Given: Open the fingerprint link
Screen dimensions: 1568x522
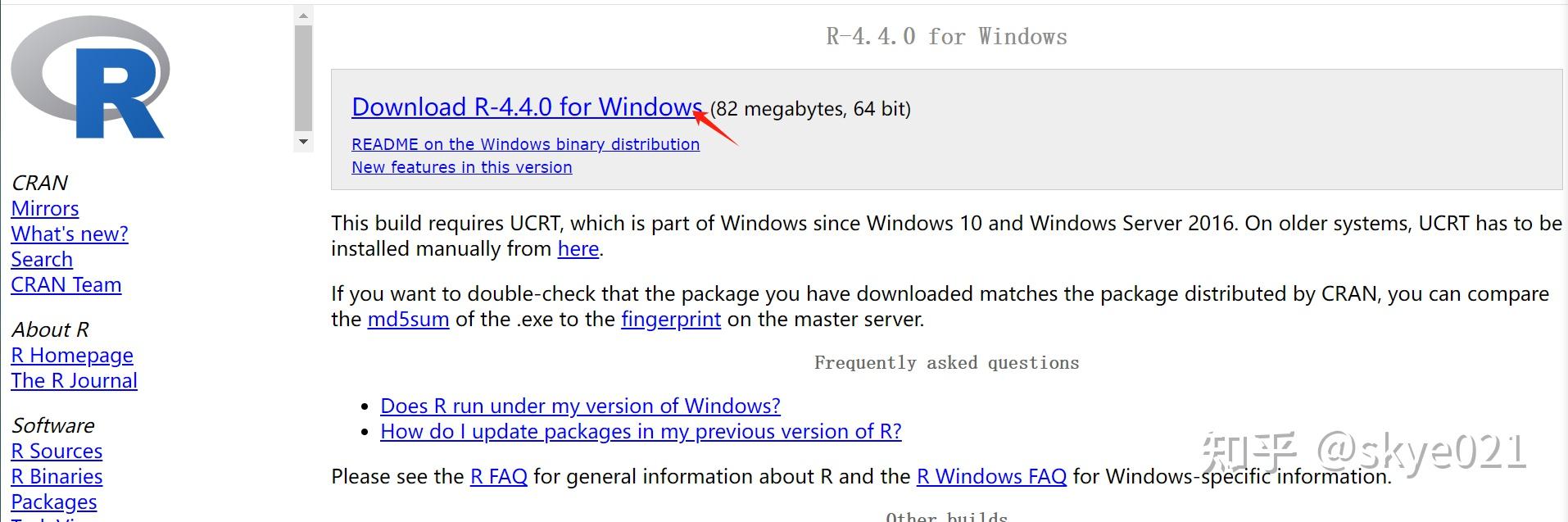Looking at the screenshot, I should click(671, 319).
